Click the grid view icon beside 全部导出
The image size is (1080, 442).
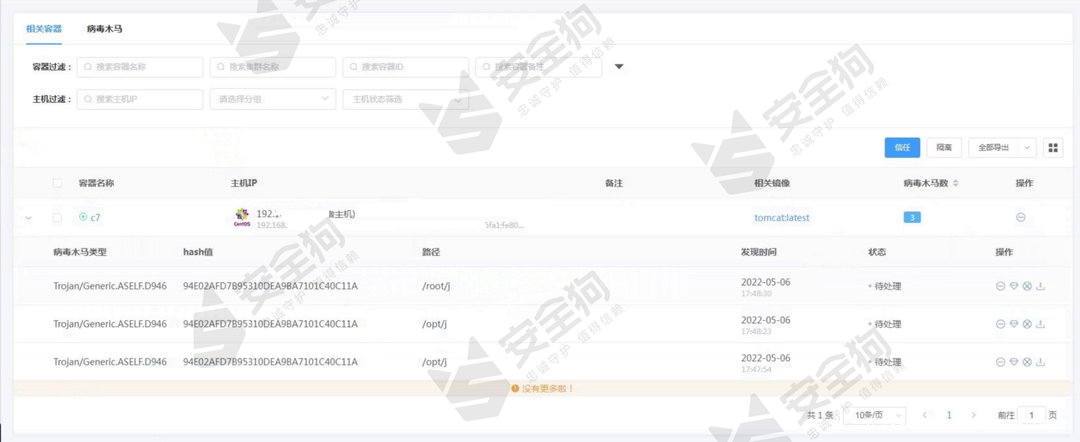coord(1053,148)
